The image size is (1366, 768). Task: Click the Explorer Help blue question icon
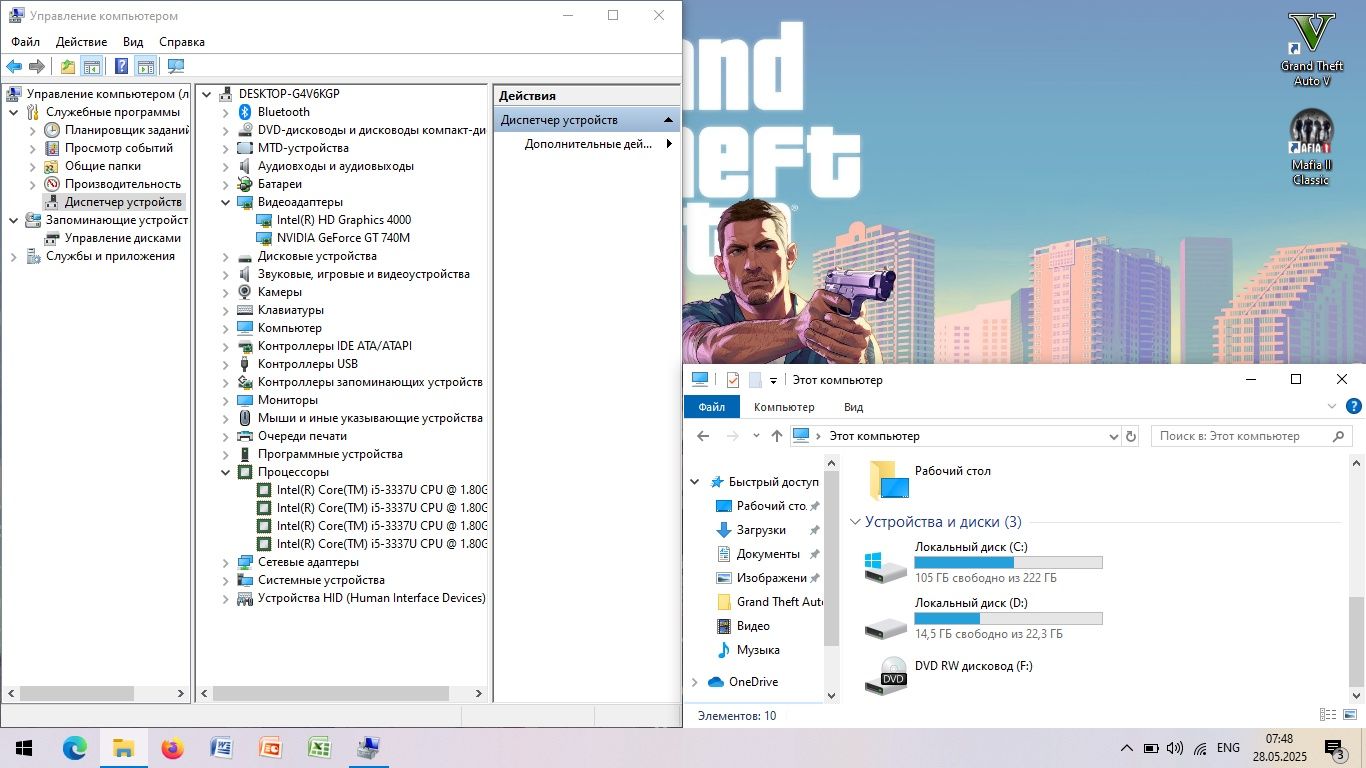click(x=1354, y=406)
